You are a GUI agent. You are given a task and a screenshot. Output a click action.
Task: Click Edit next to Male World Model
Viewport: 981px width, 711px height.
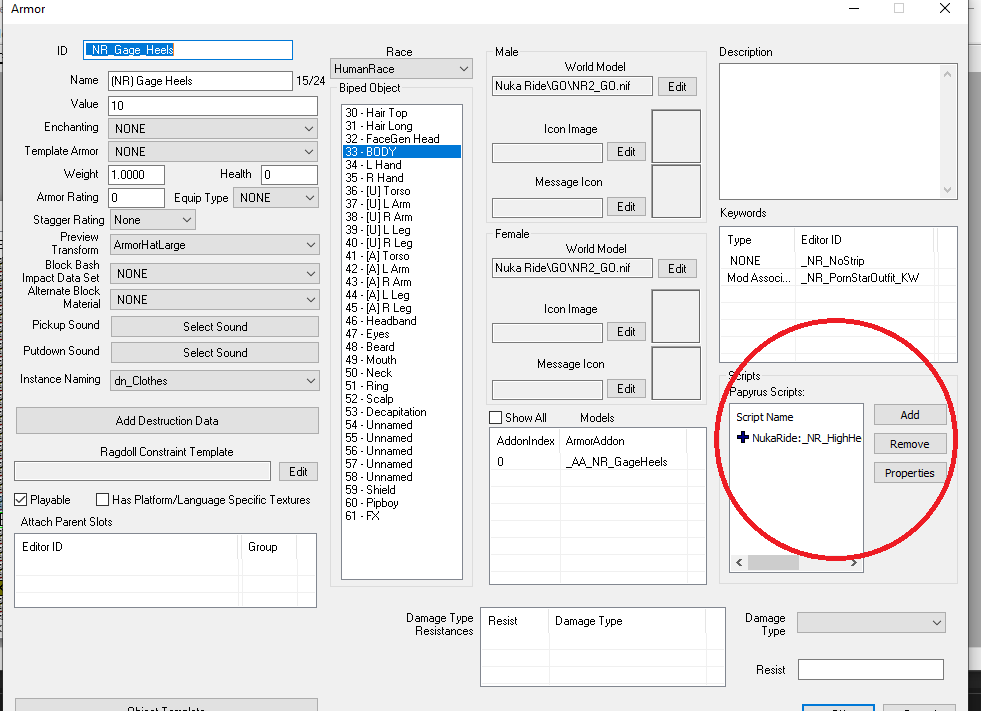(677, 86)
